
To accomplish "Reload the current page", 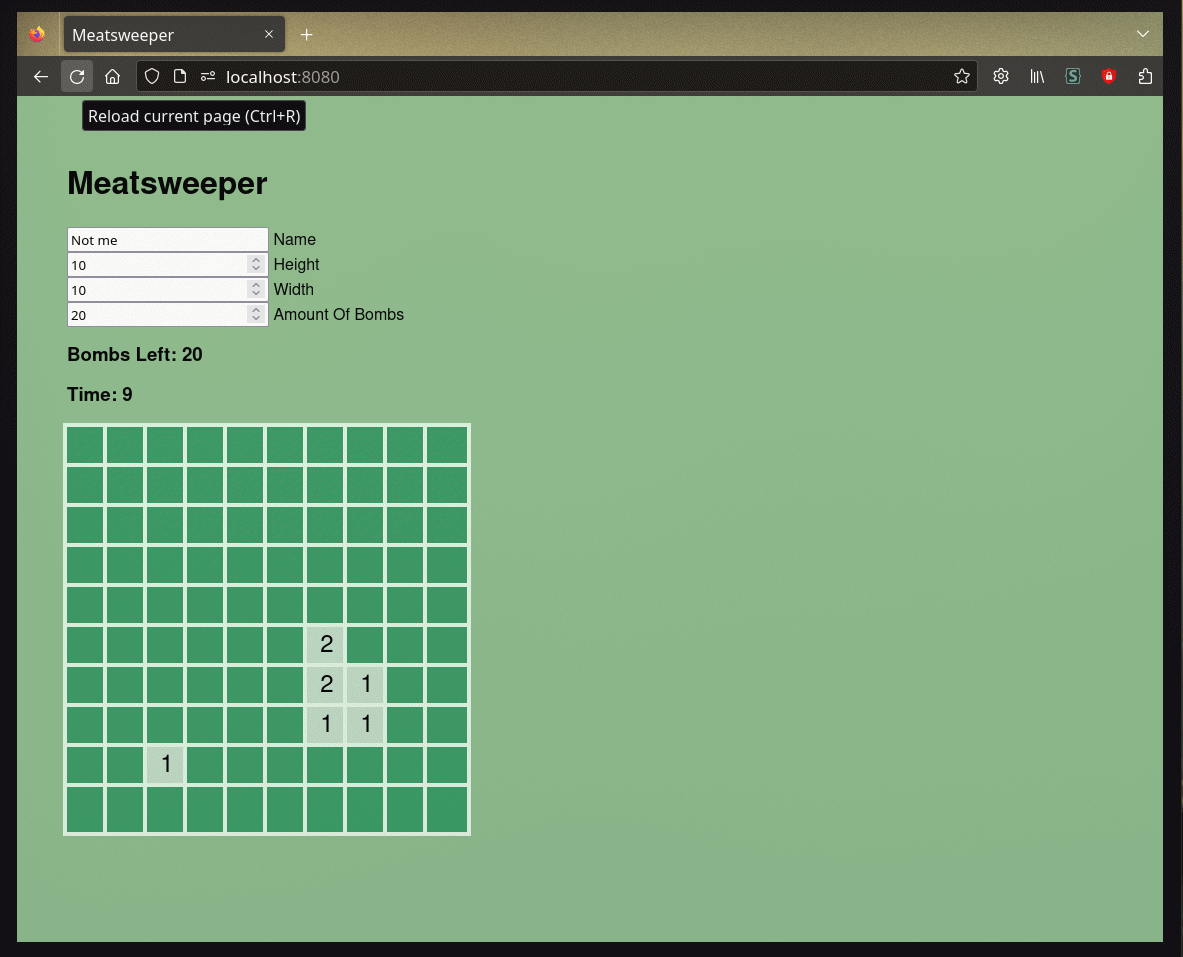I will click(x=77, y=77).
